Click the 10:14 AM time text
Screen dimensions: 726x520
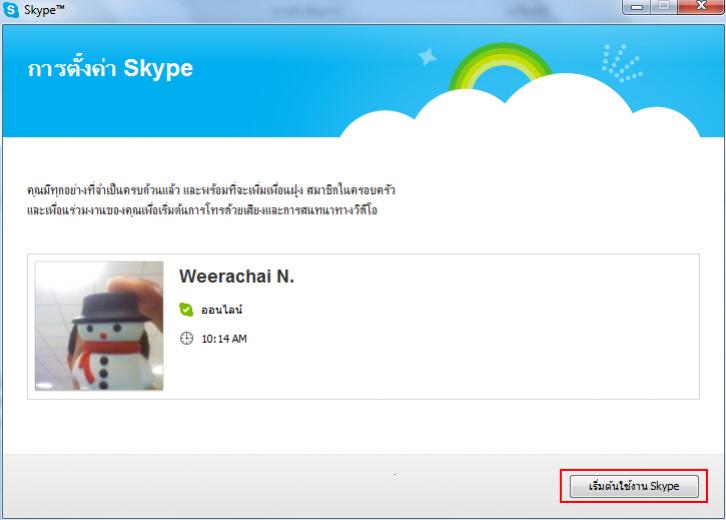[224, 339]
